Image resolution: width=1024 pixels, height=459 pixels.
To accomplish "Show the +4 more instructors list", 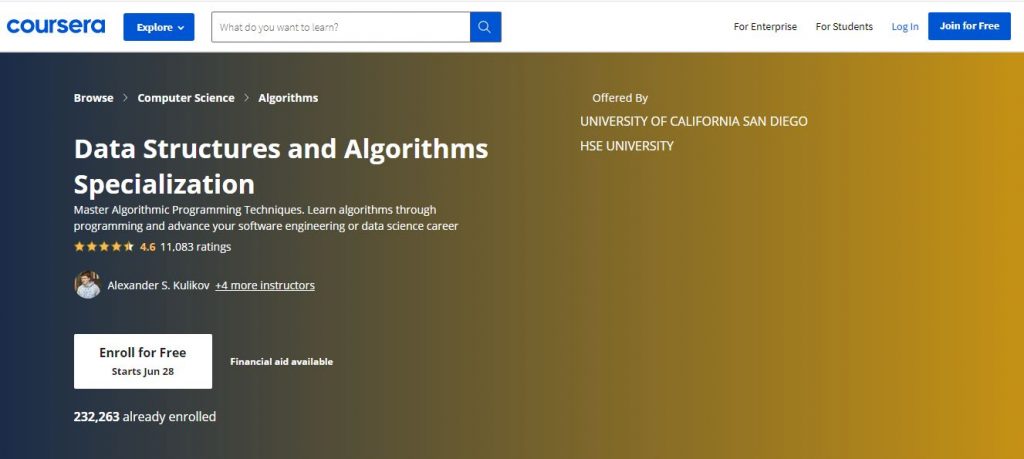I will tap(265, 285).
